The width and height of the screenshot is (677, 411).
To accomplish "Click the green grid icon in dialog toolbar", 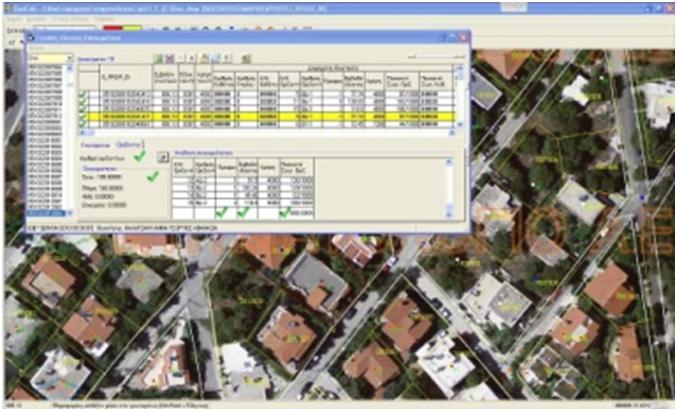I will click(157, 59).
